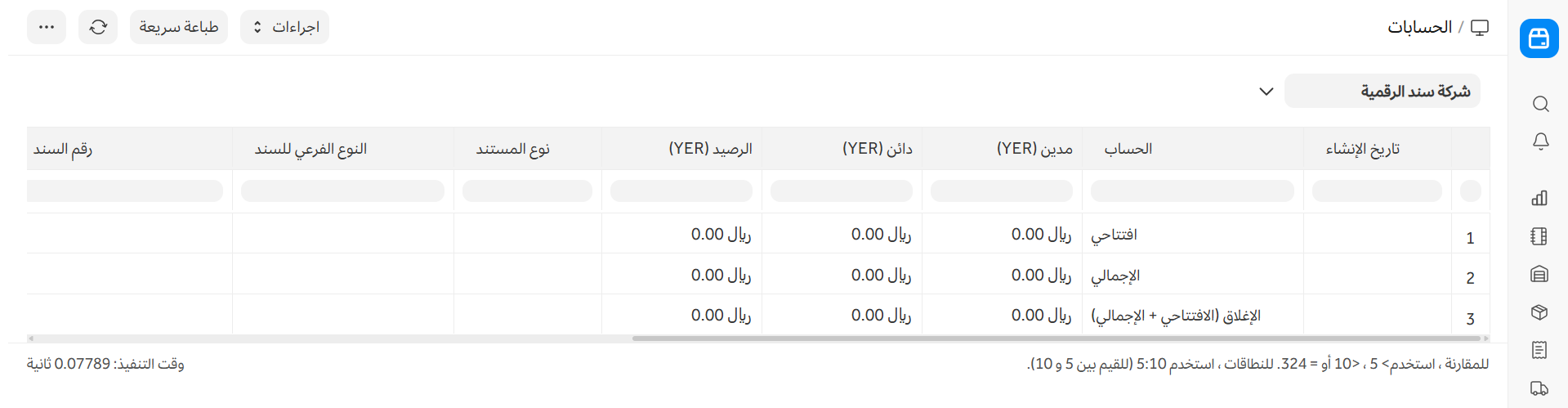Open the three-dots more options menu

click(x=47, y=27)
